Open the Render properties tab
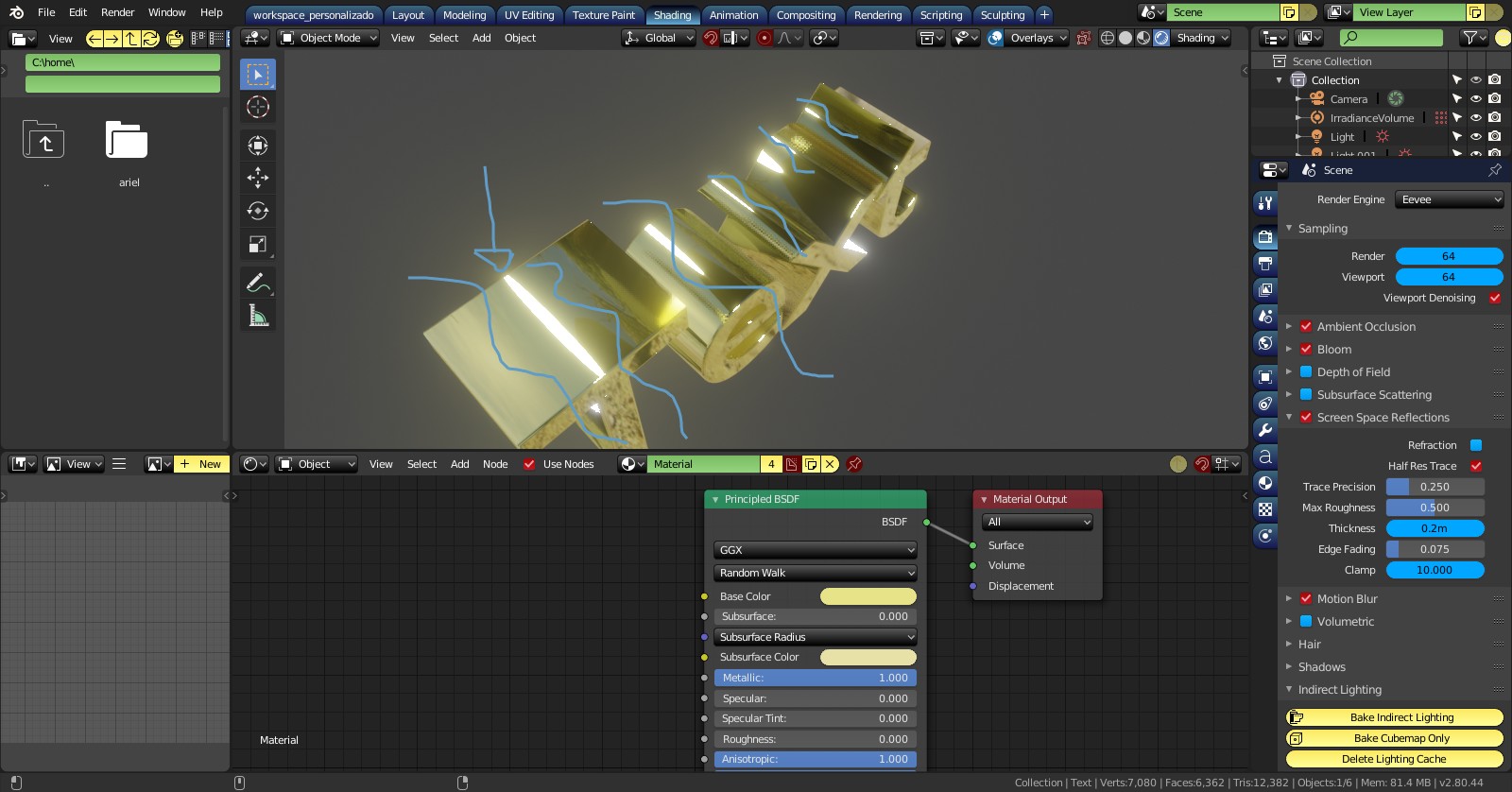The image size is (1512, 792). point(1265,237)
